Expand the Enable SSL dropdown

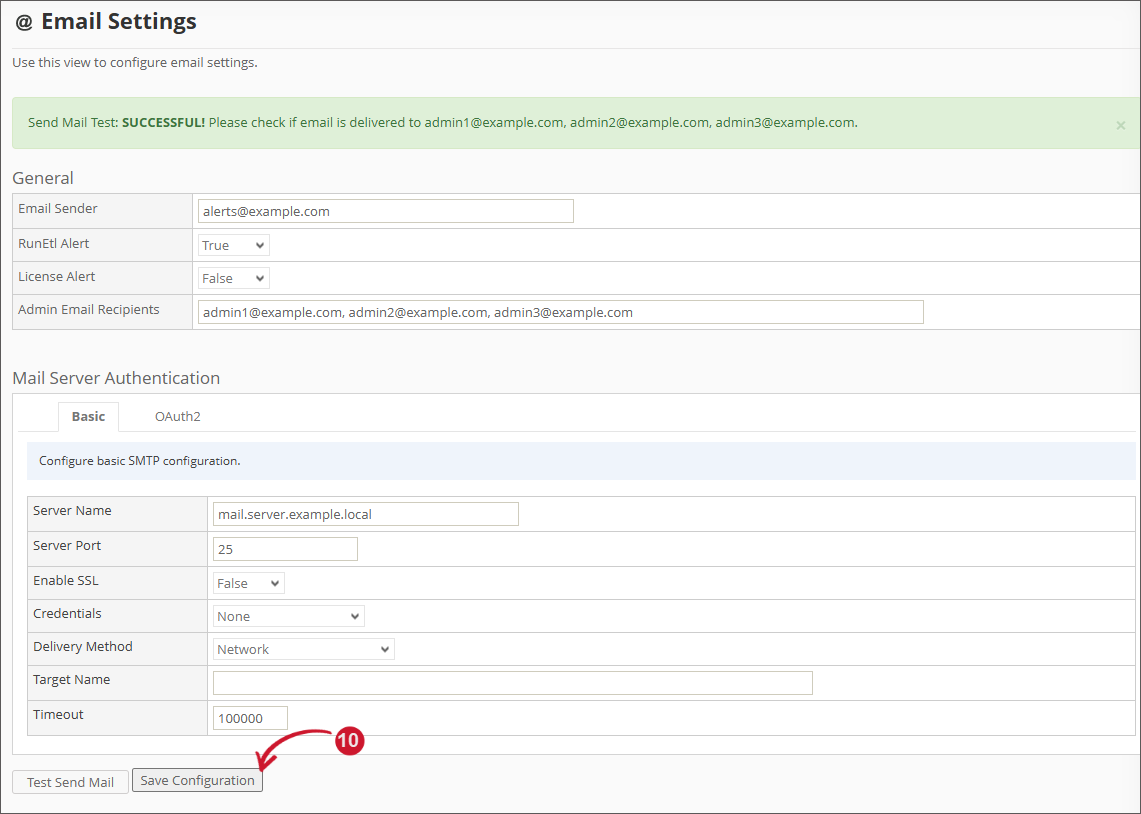tap(249, 583)
